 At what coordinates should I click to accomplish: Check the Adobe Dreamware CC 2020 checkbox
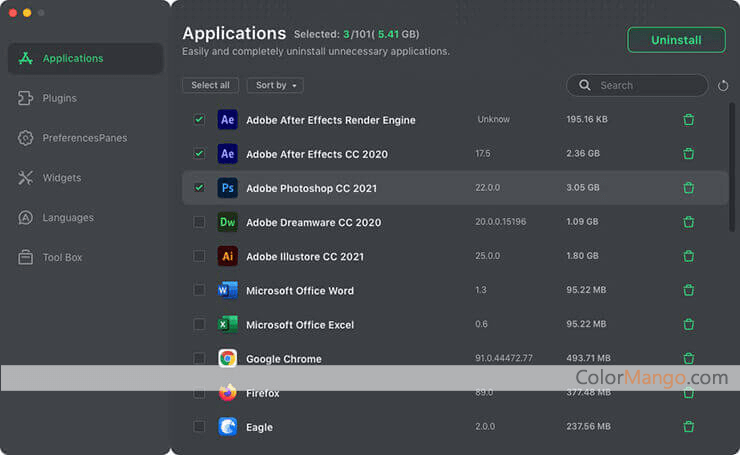pos(199,222)
